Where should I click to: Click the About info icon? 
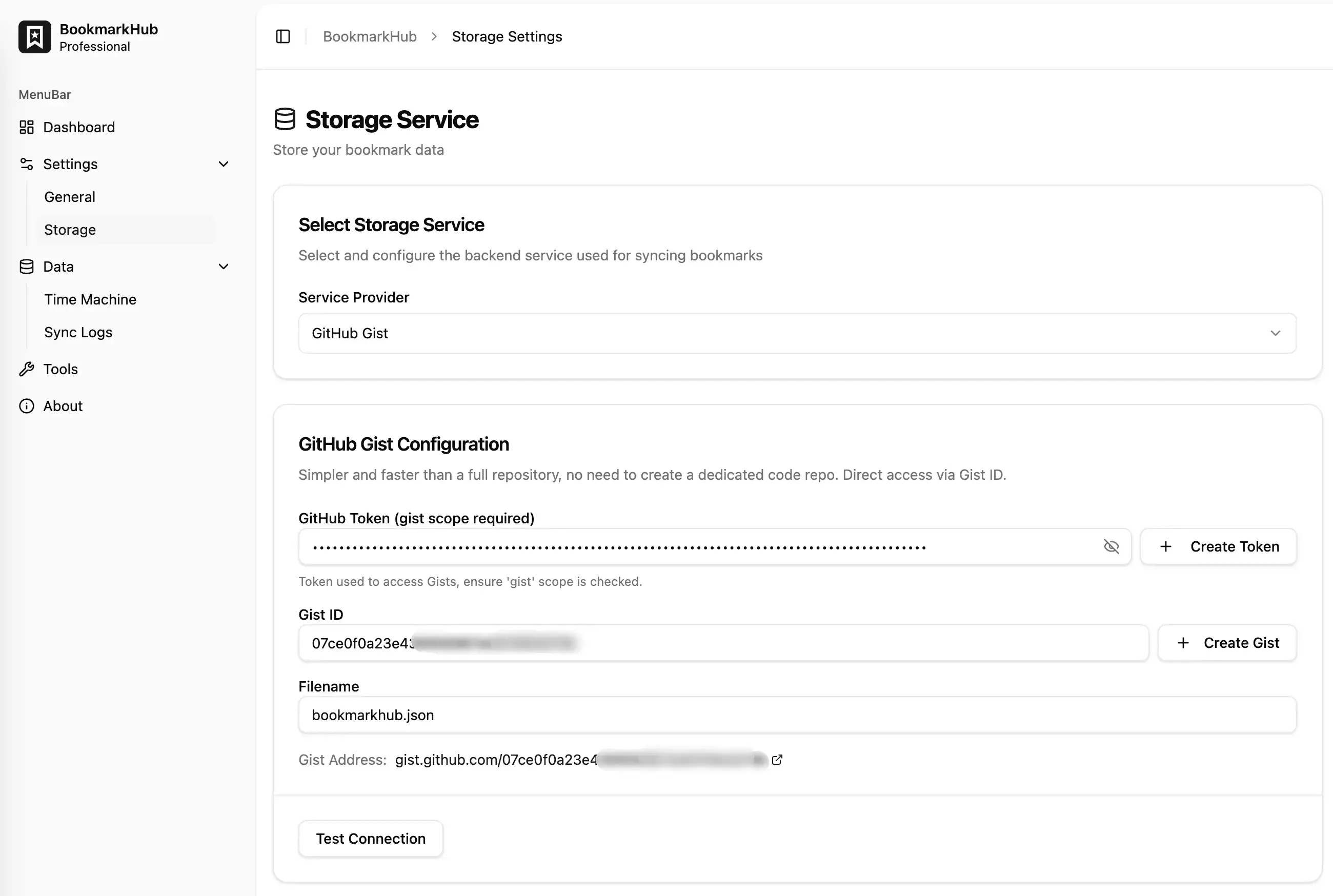tap(26, 406)
